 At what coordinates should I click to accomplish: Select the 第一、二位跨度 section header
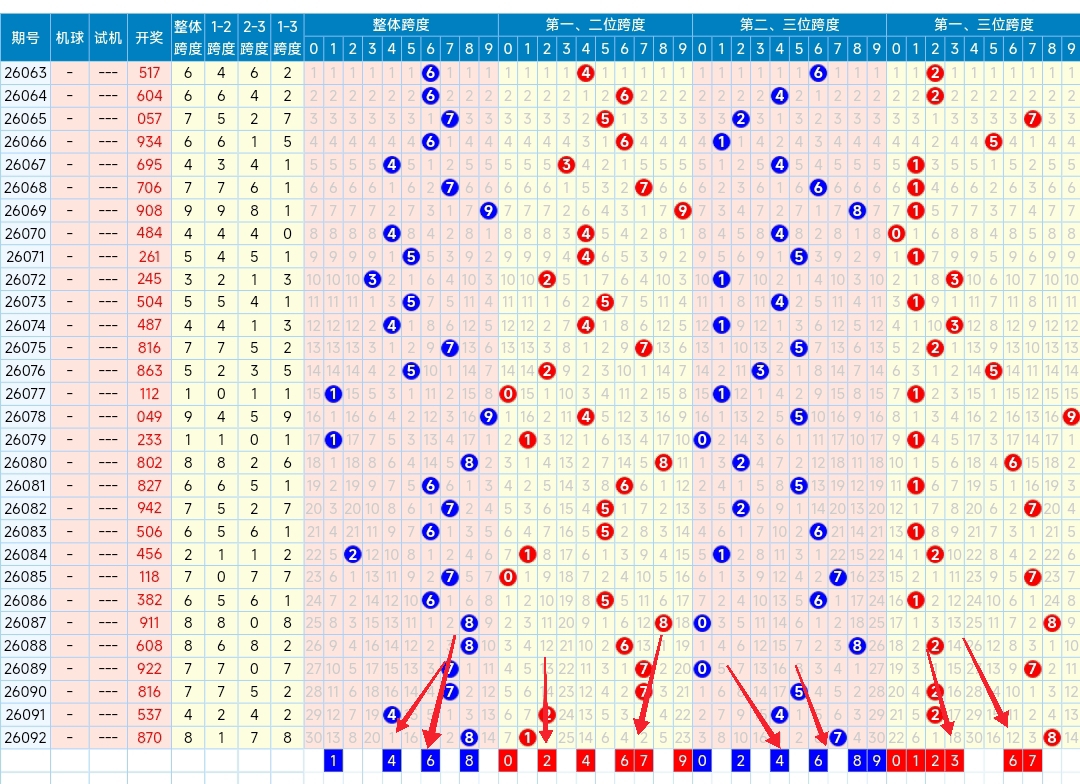[x=595, y=25]
